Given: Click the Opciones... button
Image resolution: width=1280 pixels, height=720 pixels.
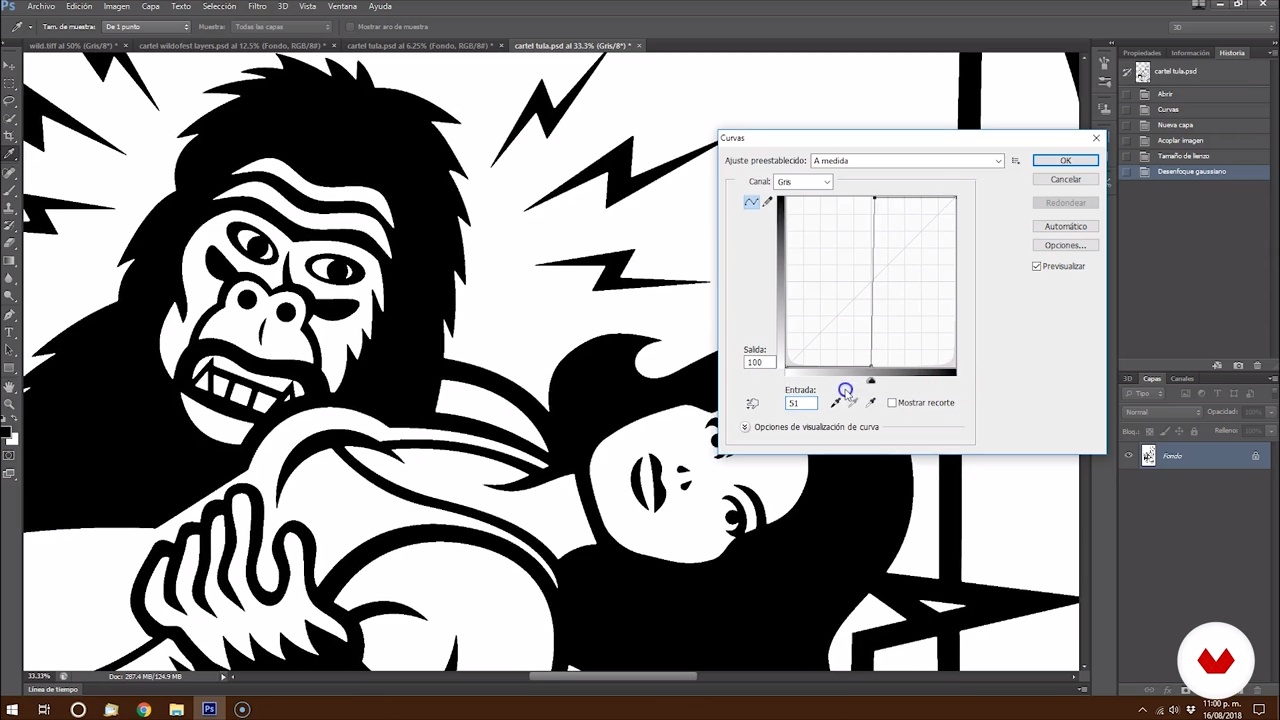Looking at the screenshot, I should pos(1065,246).
